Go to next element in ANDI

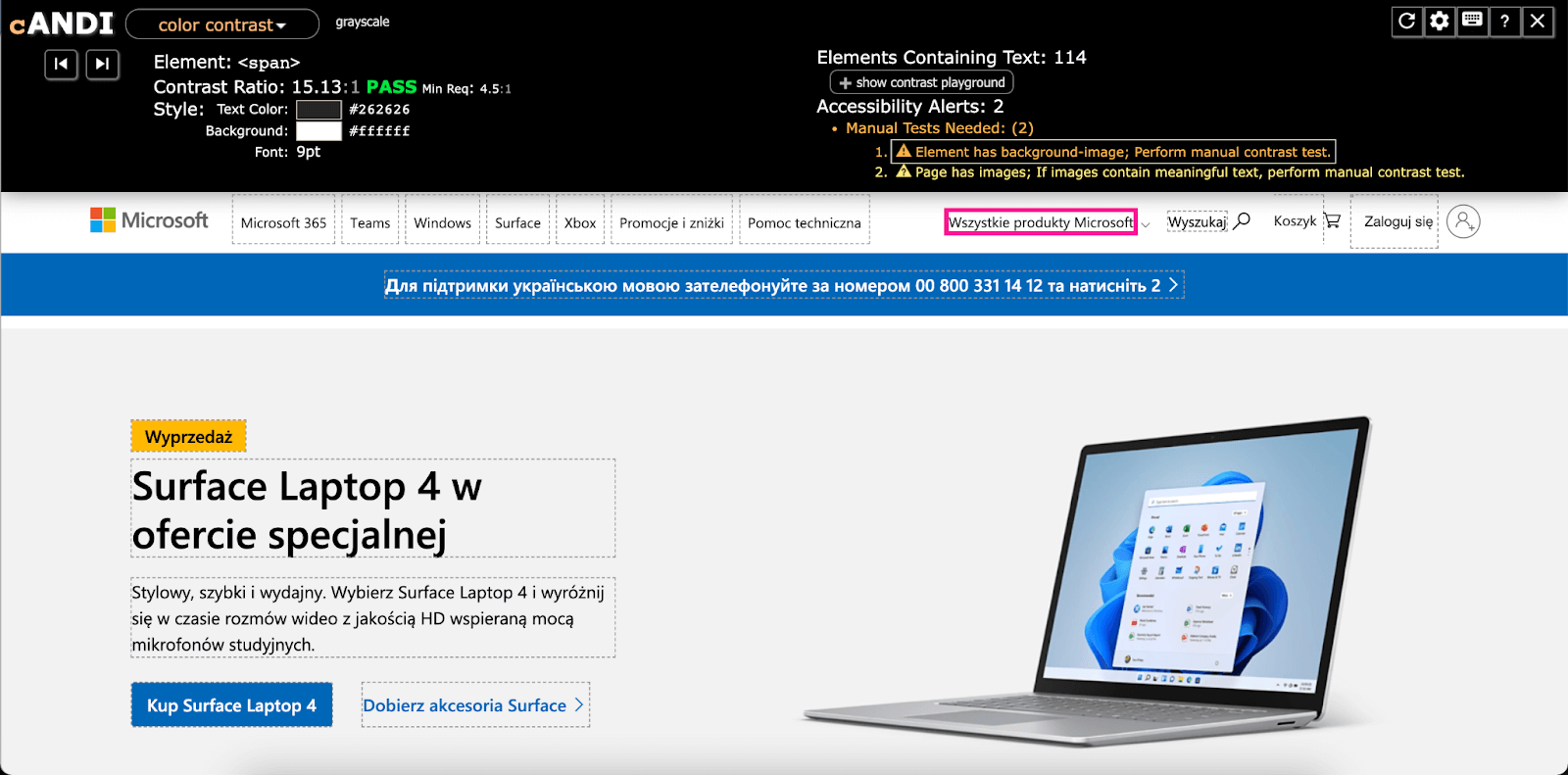102,64
